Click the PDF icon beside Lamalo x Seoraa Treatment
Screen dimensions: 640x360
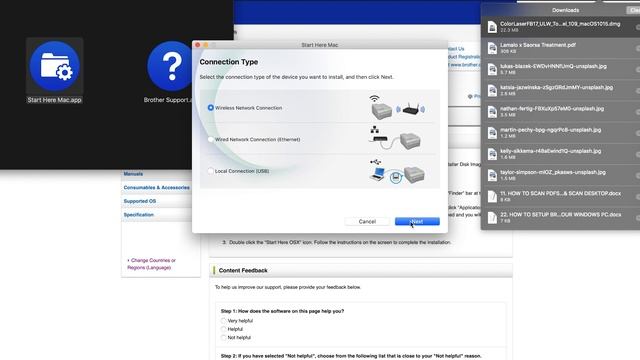click(492, 48)
